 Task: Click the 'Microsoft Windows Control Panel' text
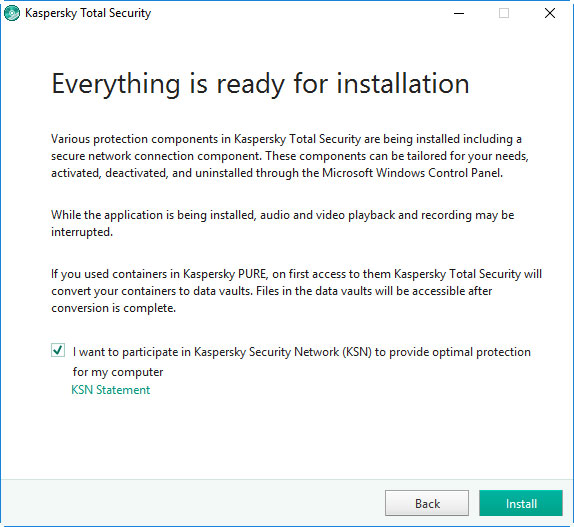coord(412,173)
